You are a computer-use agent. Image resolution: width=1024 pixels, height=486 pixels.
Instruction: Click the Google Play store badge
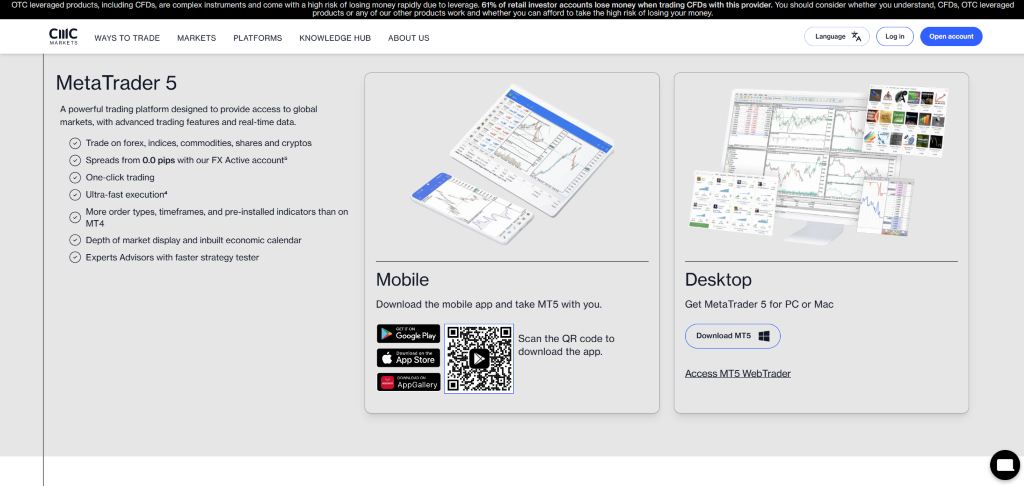coord(408,333)
